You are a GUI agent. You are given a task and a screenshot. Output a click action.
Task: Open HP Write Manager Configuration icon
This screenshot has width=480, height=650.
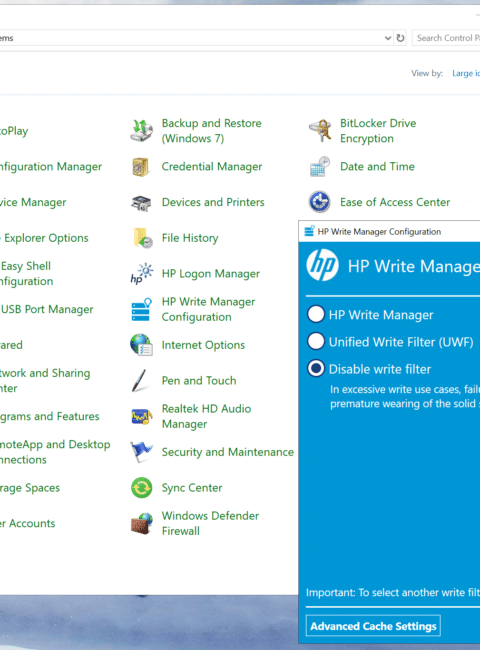141,309
